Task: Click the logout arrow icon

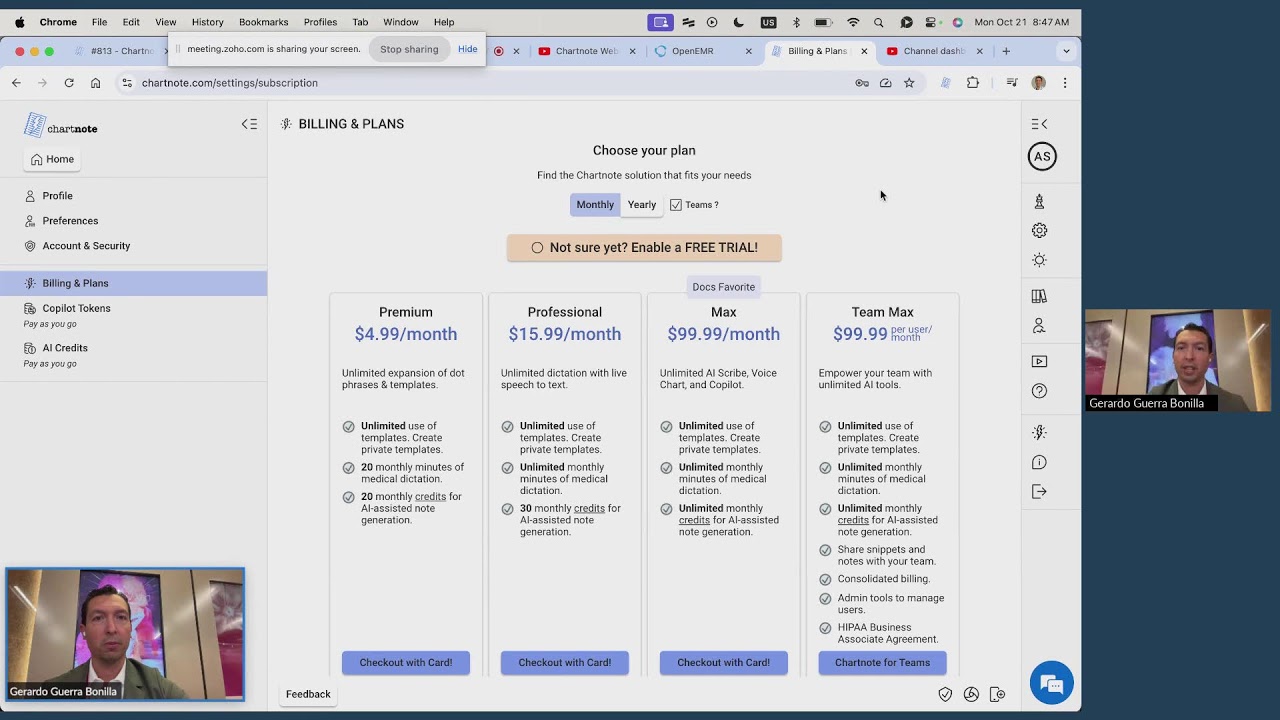Action: [x=1039, y=491]
